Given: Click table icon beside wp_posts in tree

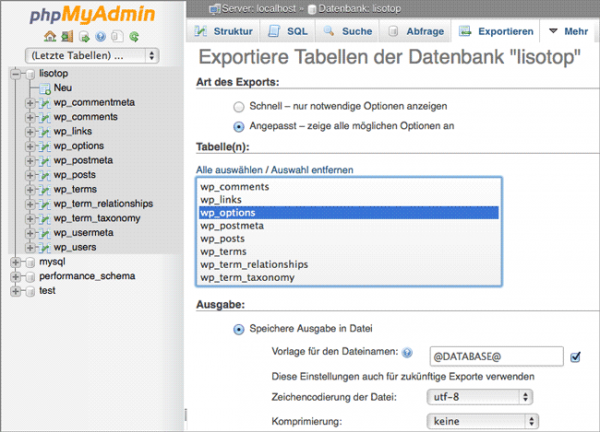Looking at the screenshot, I should [45, 175].
